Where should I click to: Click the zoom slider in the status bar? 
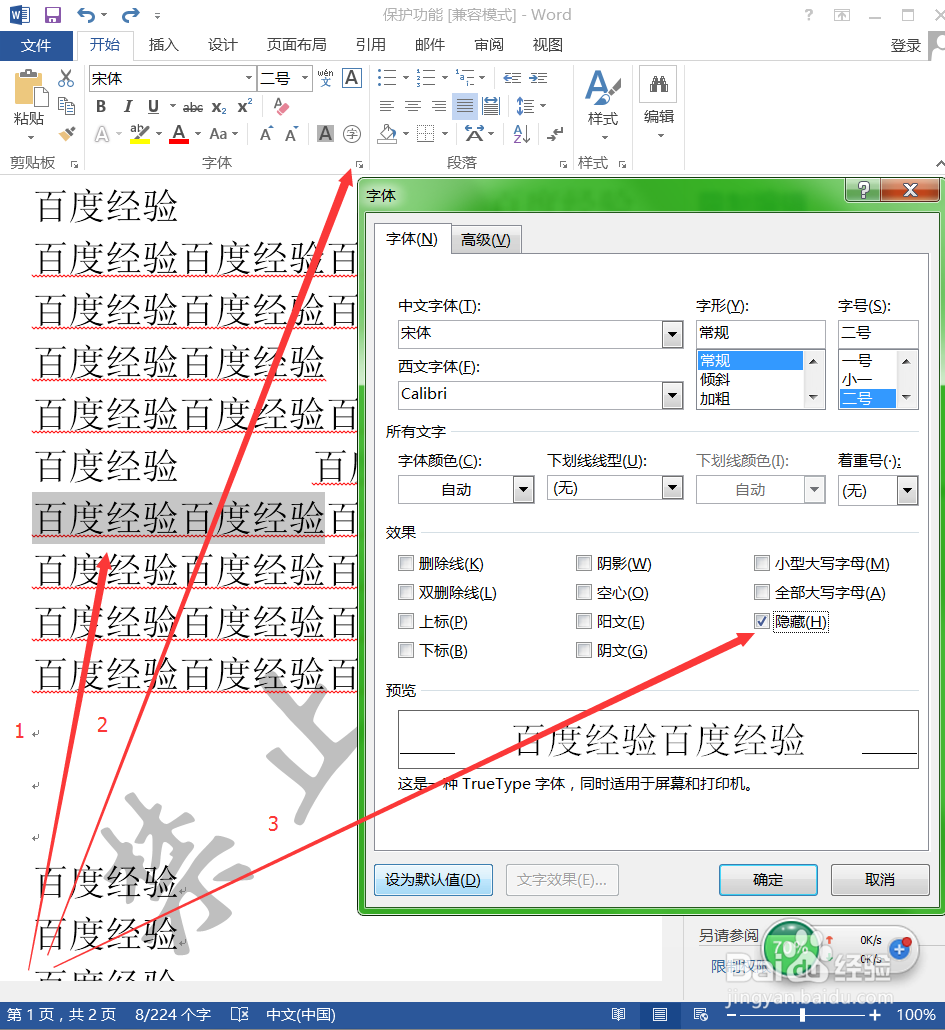tap(800, 1014)
